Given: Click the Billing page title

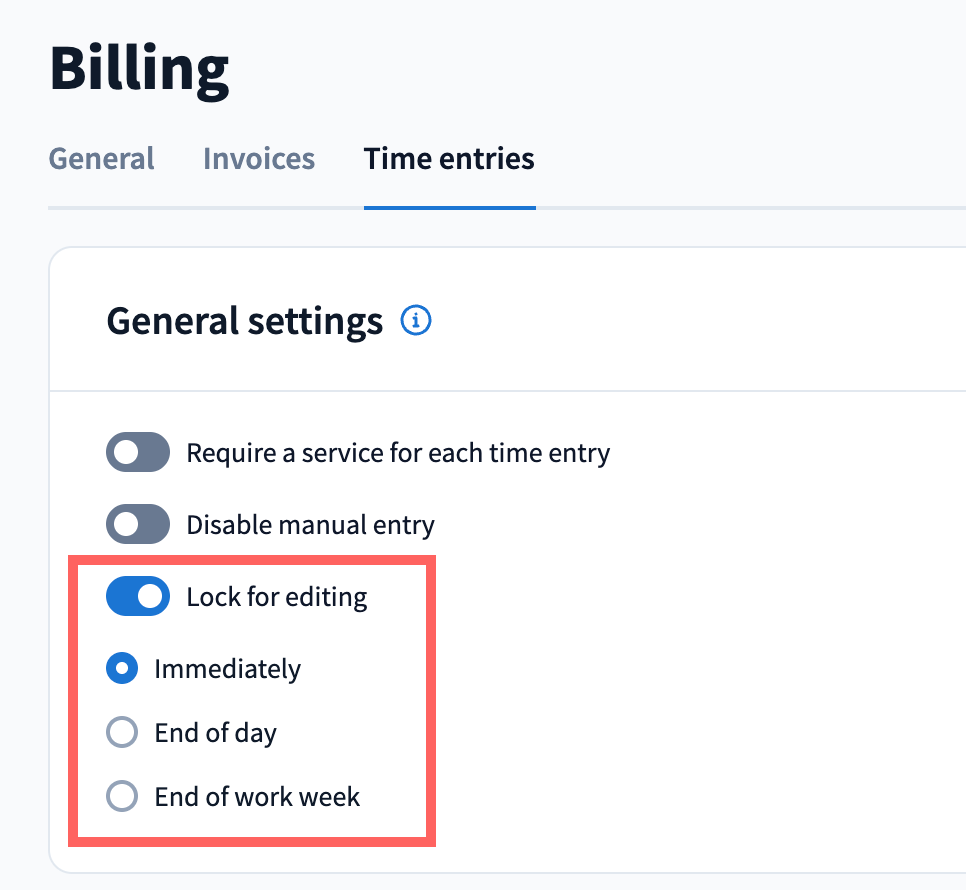Looking at the screenshot, I should [139, 68].
